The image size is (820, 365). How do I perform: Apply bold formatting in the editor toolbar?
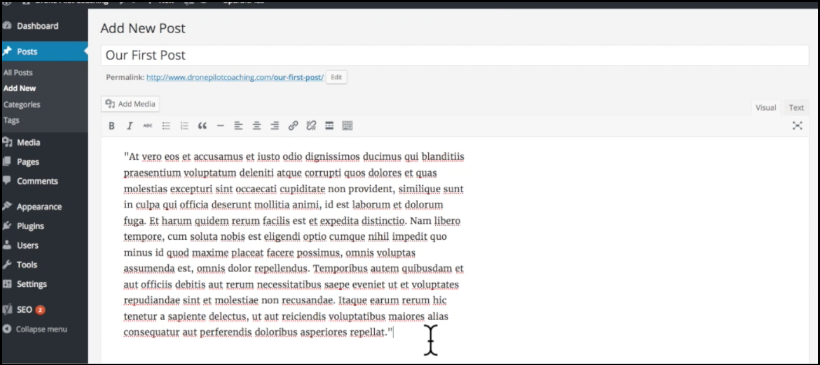(111, 126)
